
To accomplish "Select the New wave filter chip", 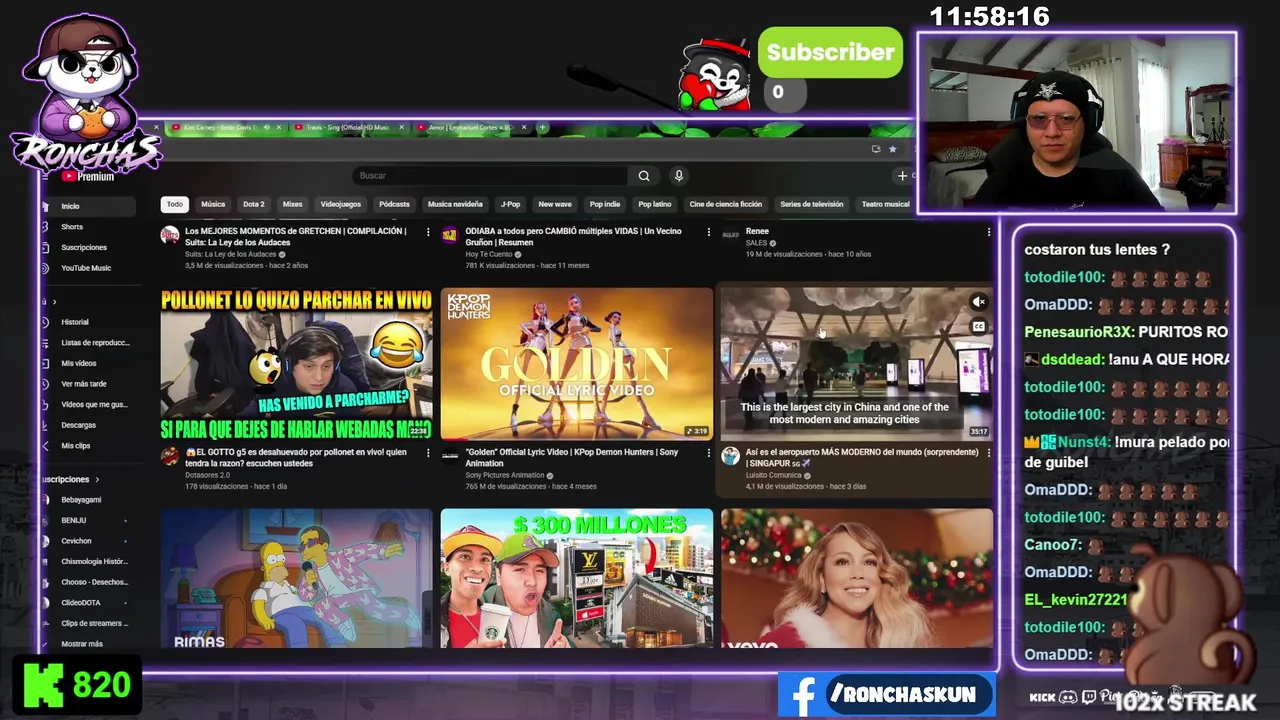I will [555, 204].
